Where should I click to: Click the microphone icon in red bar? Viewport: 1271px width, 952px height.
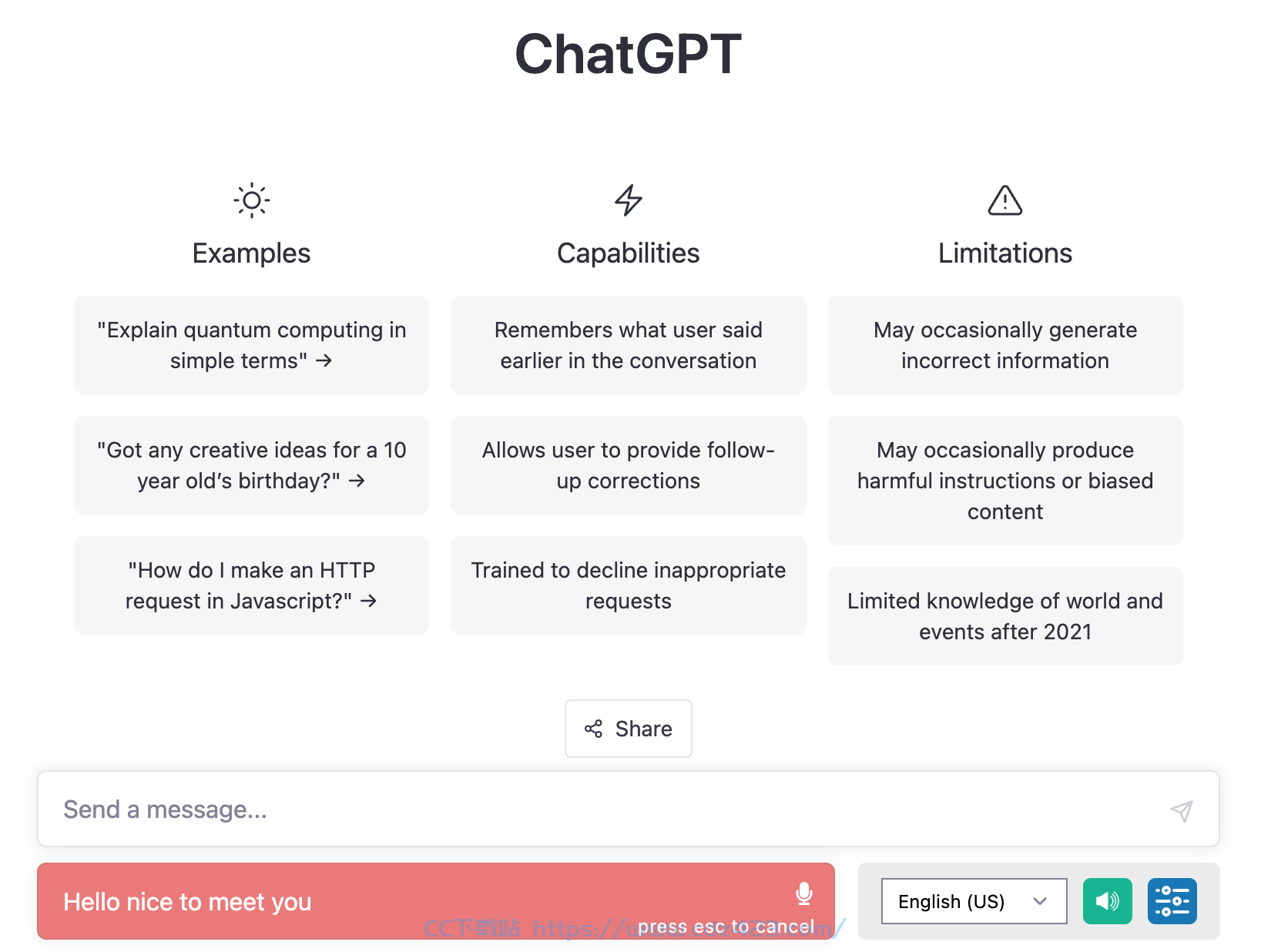[x=803, y=893]
